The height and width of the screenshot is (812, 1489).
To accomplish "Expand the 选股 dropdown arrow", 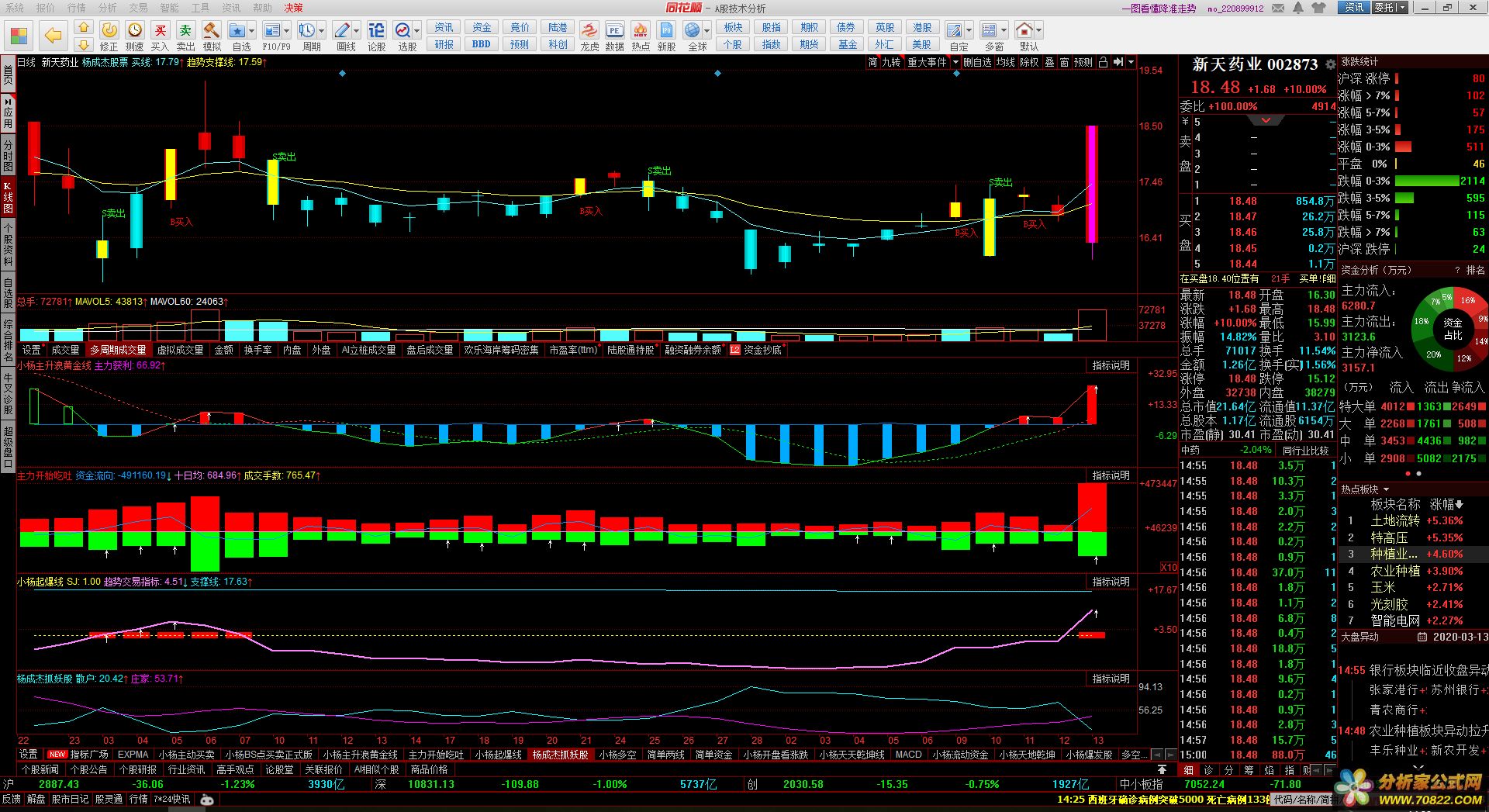I will pos(417,31).
